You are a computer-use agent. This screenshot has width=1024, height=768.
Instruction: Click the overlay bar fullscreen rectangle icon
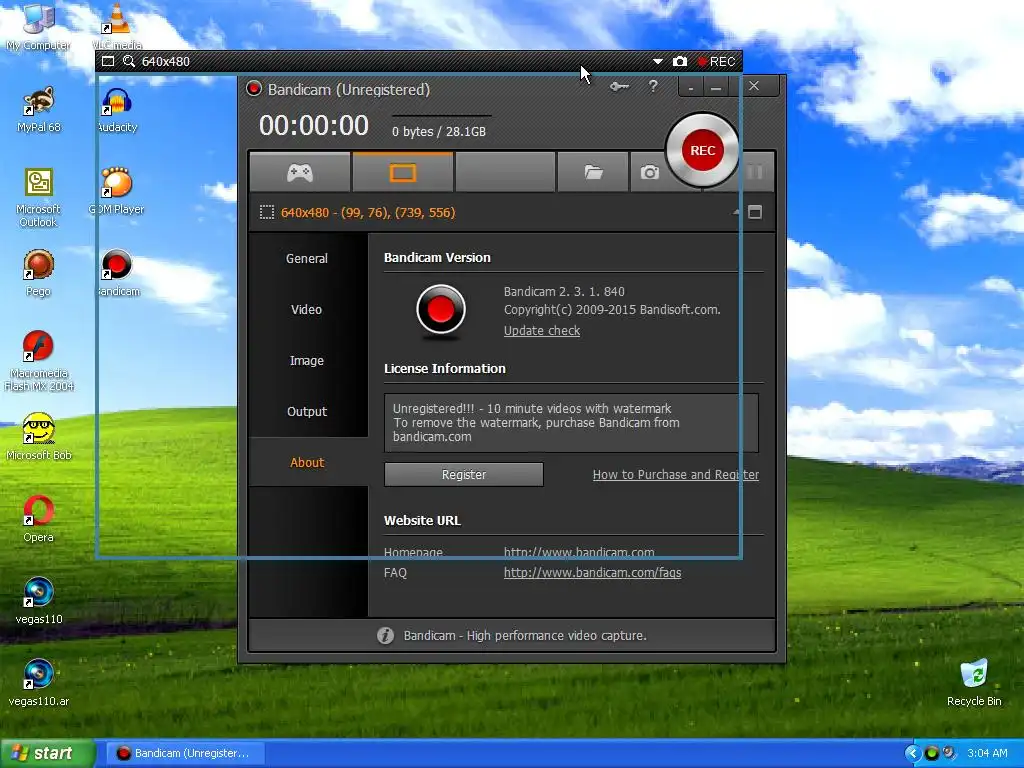pos(108,61)
